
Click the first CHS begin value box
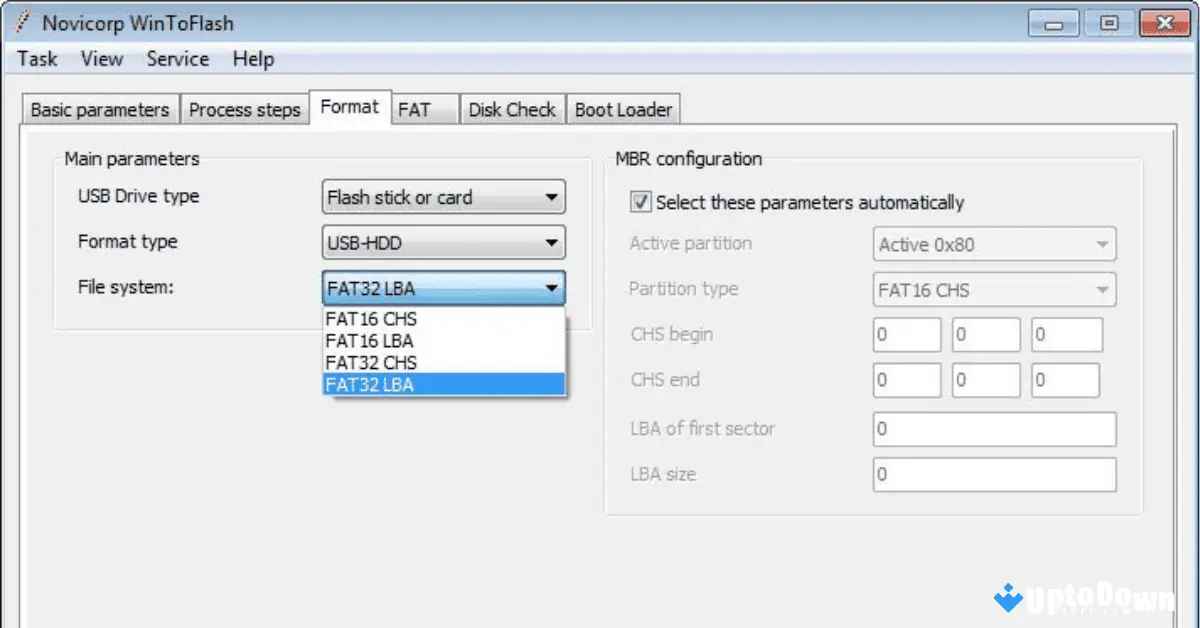[906, 334]
